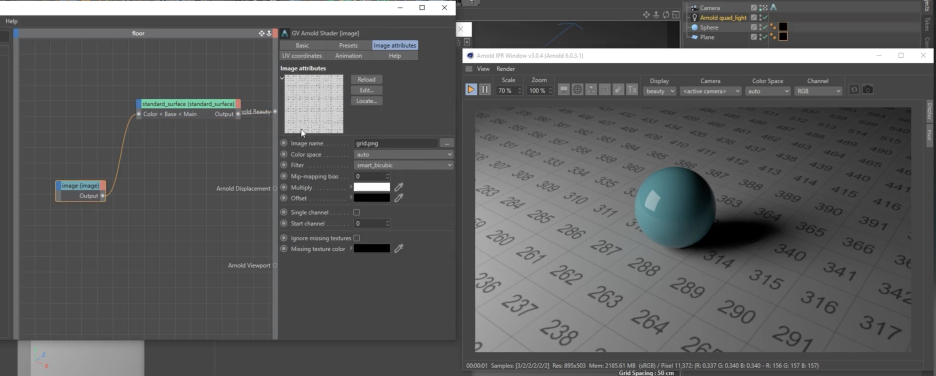The height and width of the screenshot is (376, 936).
Task: Click the browse ... button for Image name
Action: 447,143
